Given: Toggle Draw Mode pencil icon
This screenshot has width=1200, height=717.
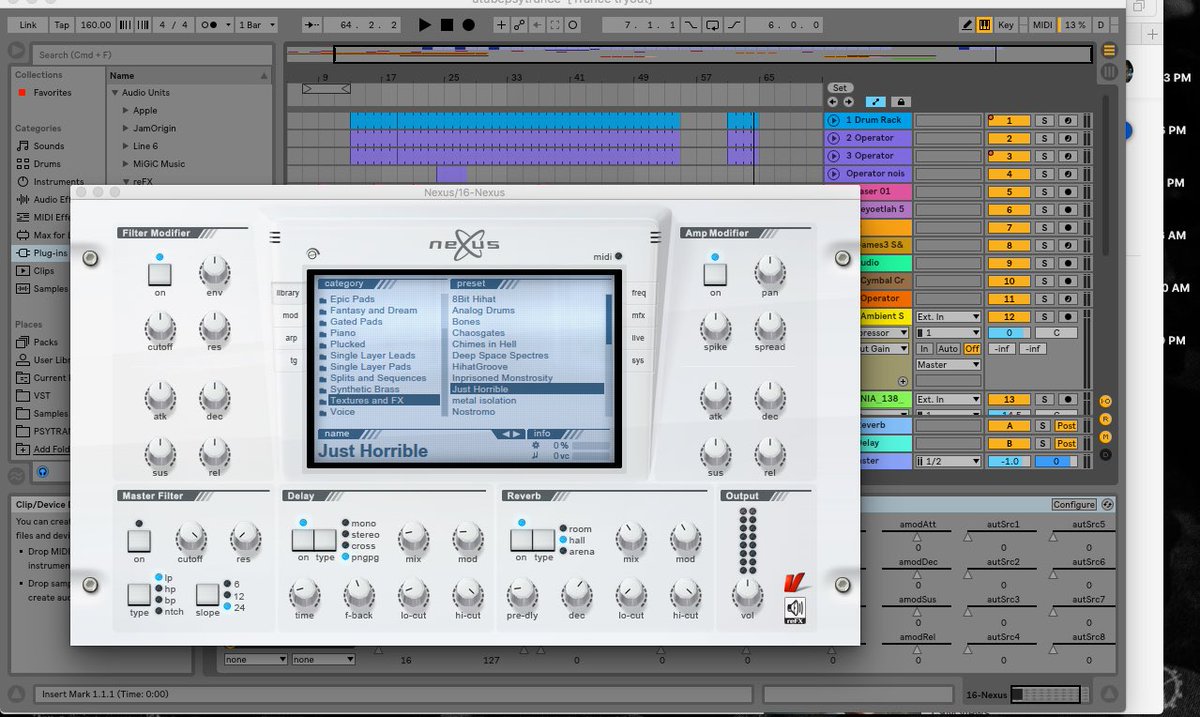Looking at the screenshot, I should click(x=965, y=24).
